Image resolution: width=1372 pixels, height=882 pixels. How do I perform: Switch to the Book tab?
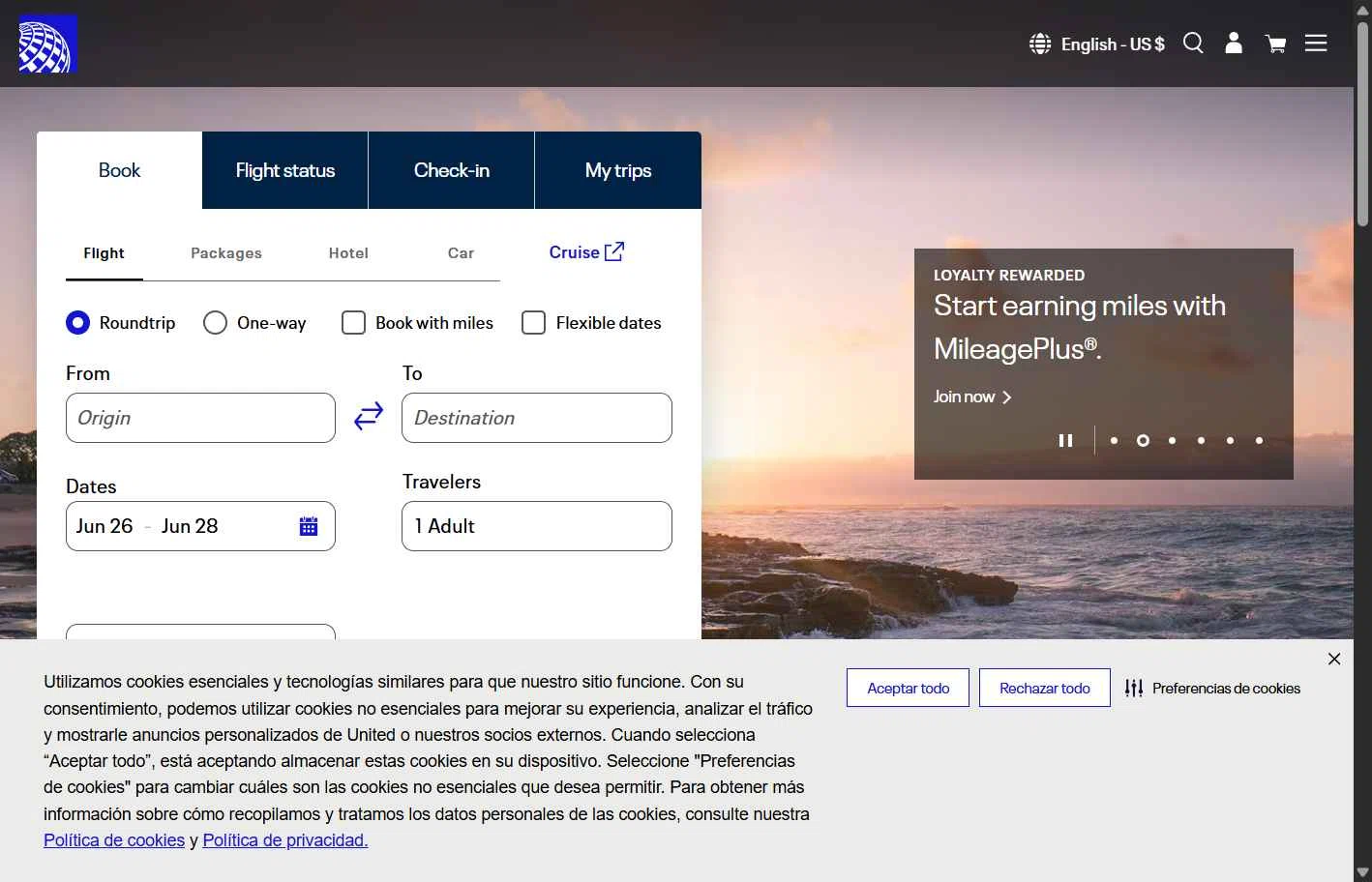click(x=120, y=170)
